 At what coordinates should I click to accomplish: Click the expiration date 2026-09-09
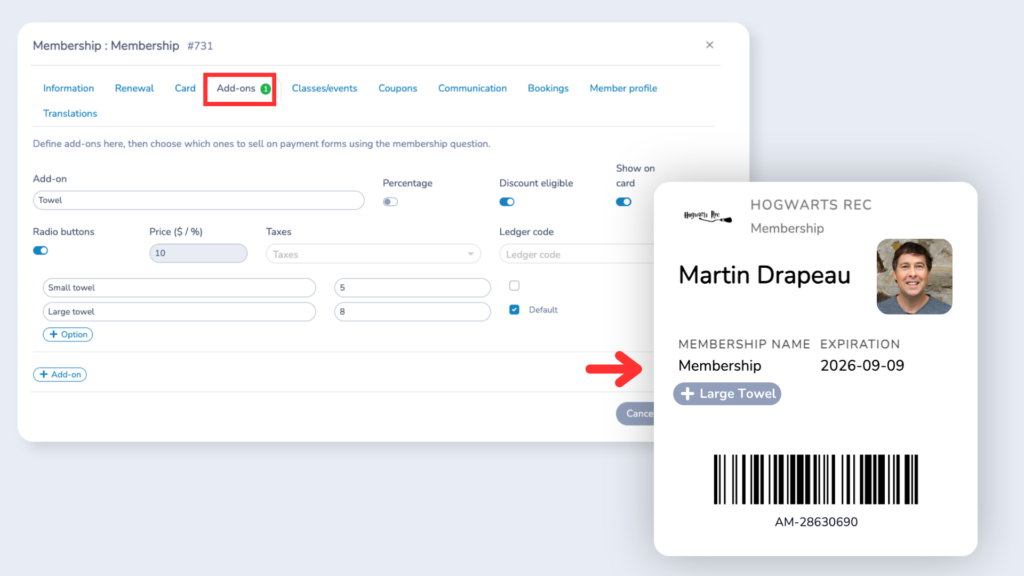[x=862, y=366]
